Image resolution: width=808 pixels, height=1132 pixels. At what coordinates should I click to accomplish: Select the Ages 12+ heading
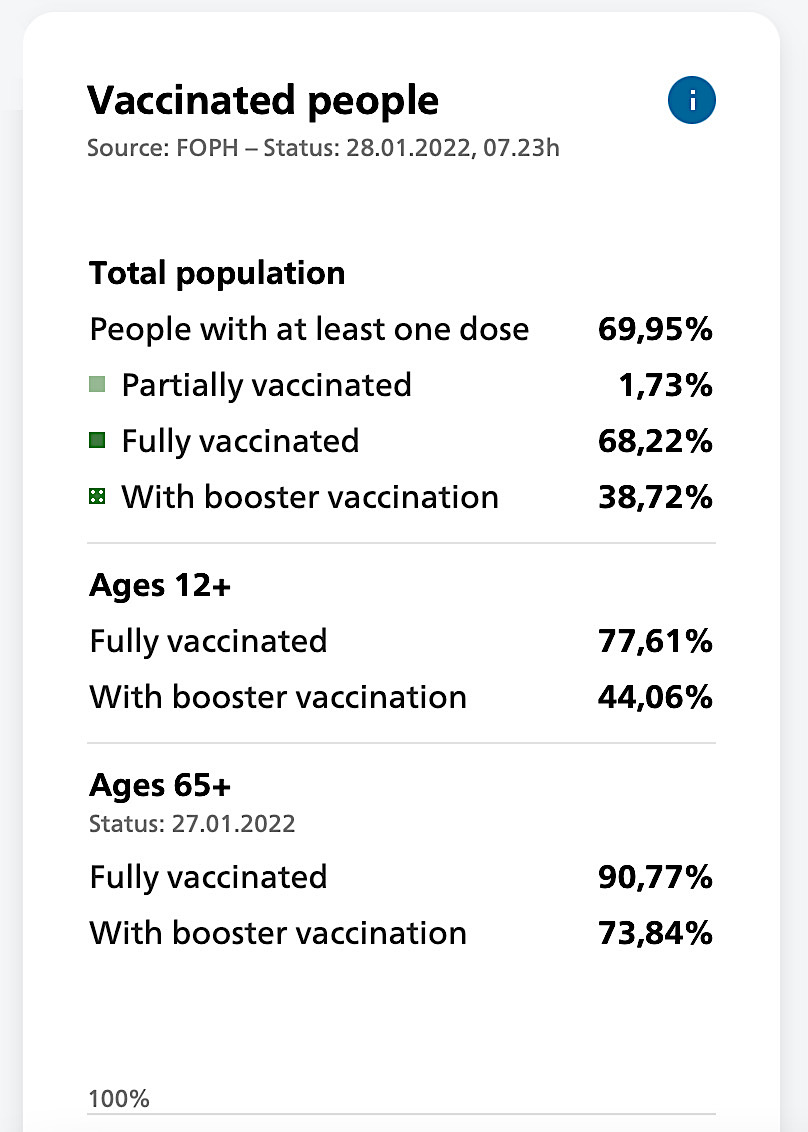pos(160,585)
